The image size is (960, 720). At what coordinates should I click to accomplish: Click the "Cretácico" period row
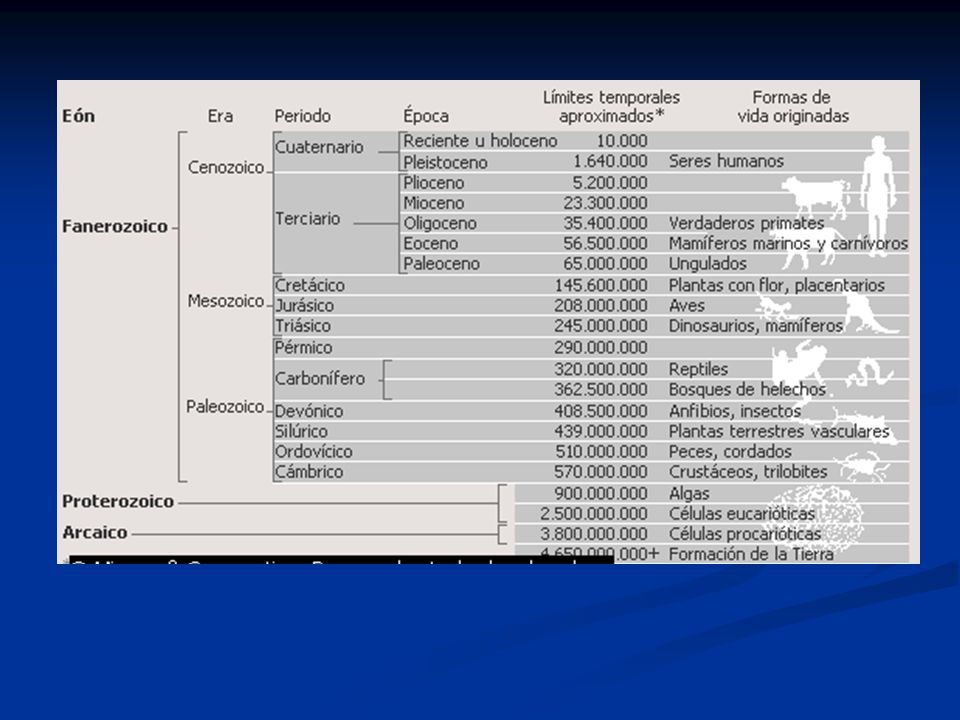[x=591, y=285]
